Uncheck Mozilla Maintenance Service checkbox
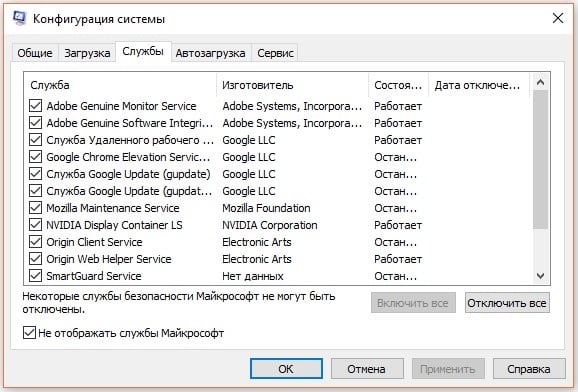This screenshot has width=578, height=392. (x=35, y=208)
